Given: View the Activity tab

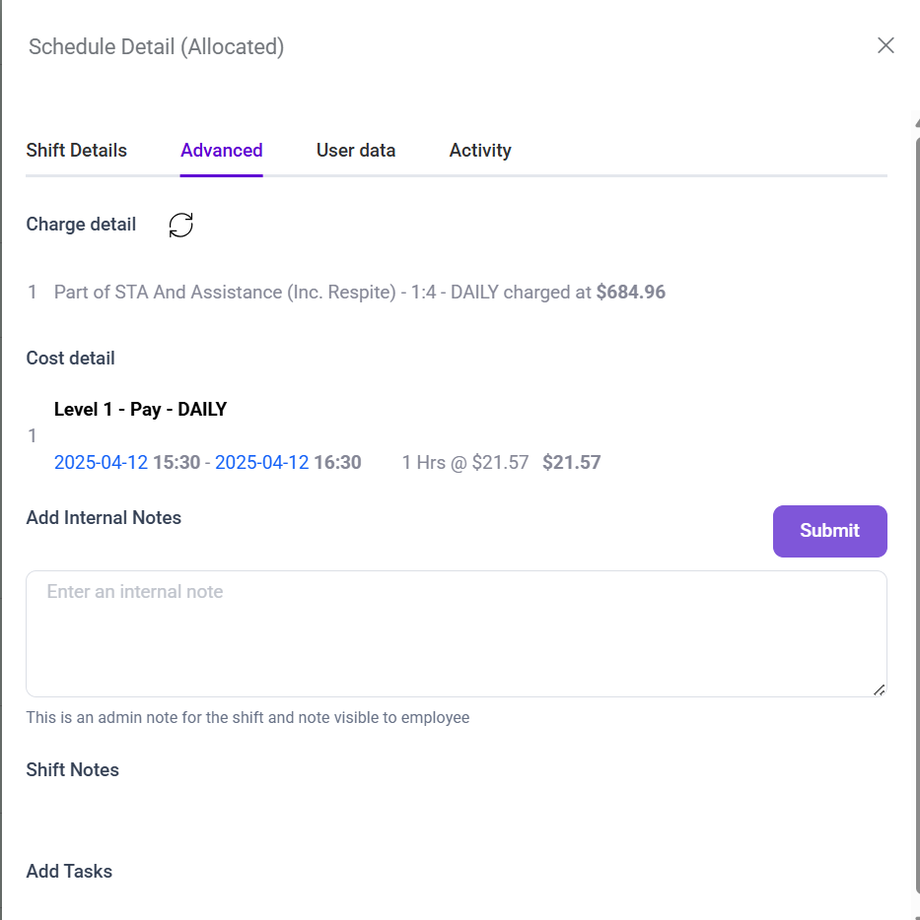Looking at the screenshot, I should click(x=480, y=151).
